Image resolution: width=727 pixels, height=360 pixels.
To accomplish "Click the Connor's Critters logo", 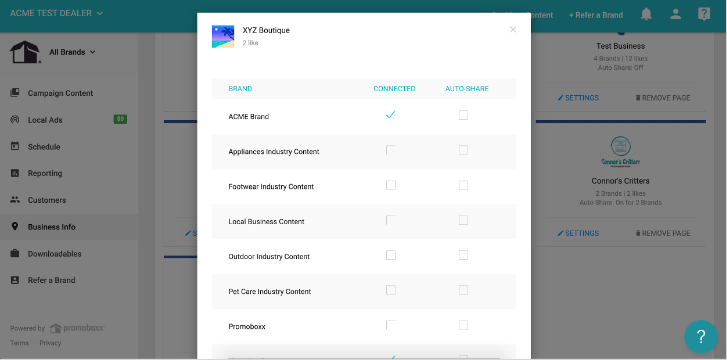I will click(620, 153).
